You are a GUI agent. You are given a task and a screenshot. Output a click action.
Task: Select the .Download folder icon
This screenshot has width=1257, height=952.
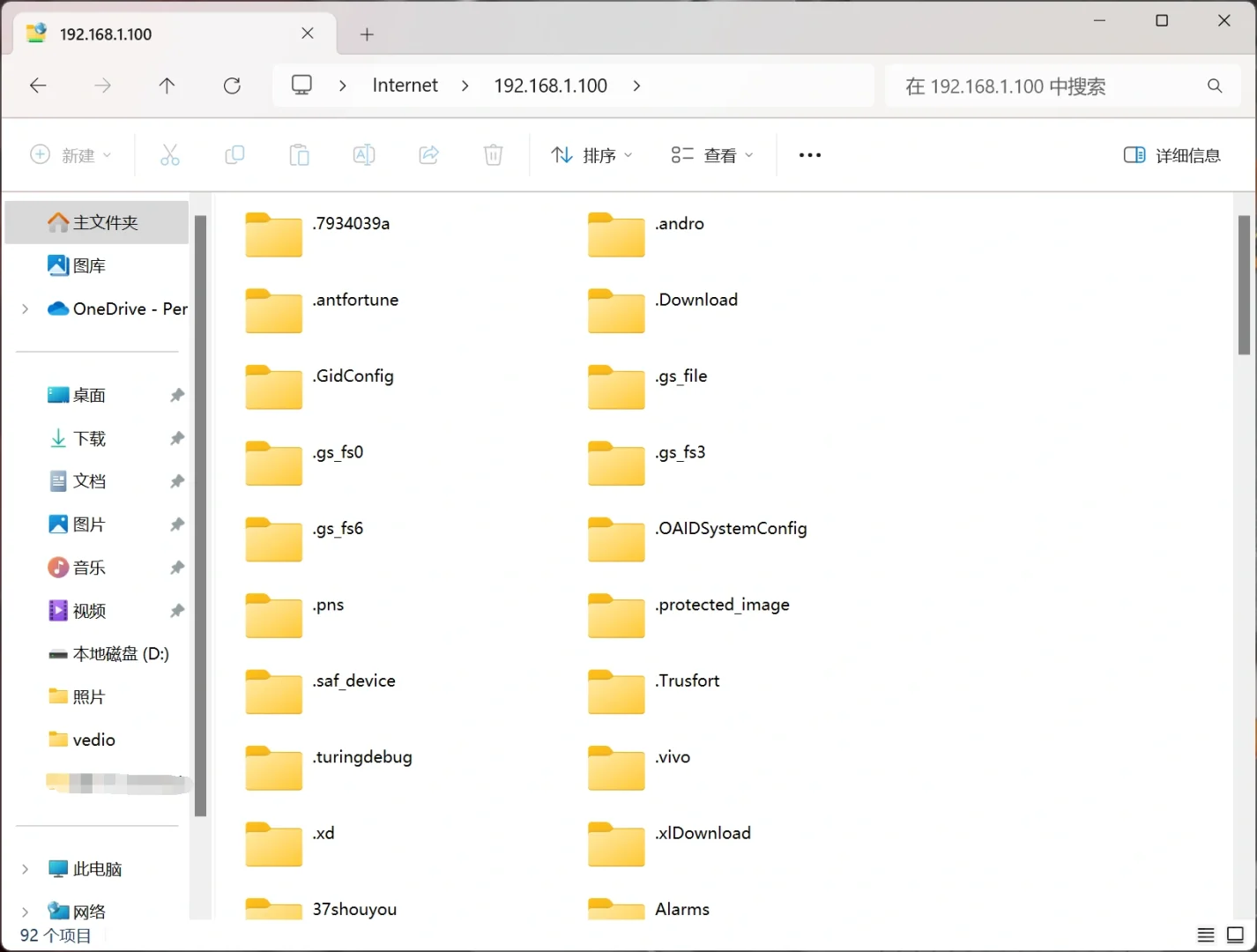(x=617, y=310)
